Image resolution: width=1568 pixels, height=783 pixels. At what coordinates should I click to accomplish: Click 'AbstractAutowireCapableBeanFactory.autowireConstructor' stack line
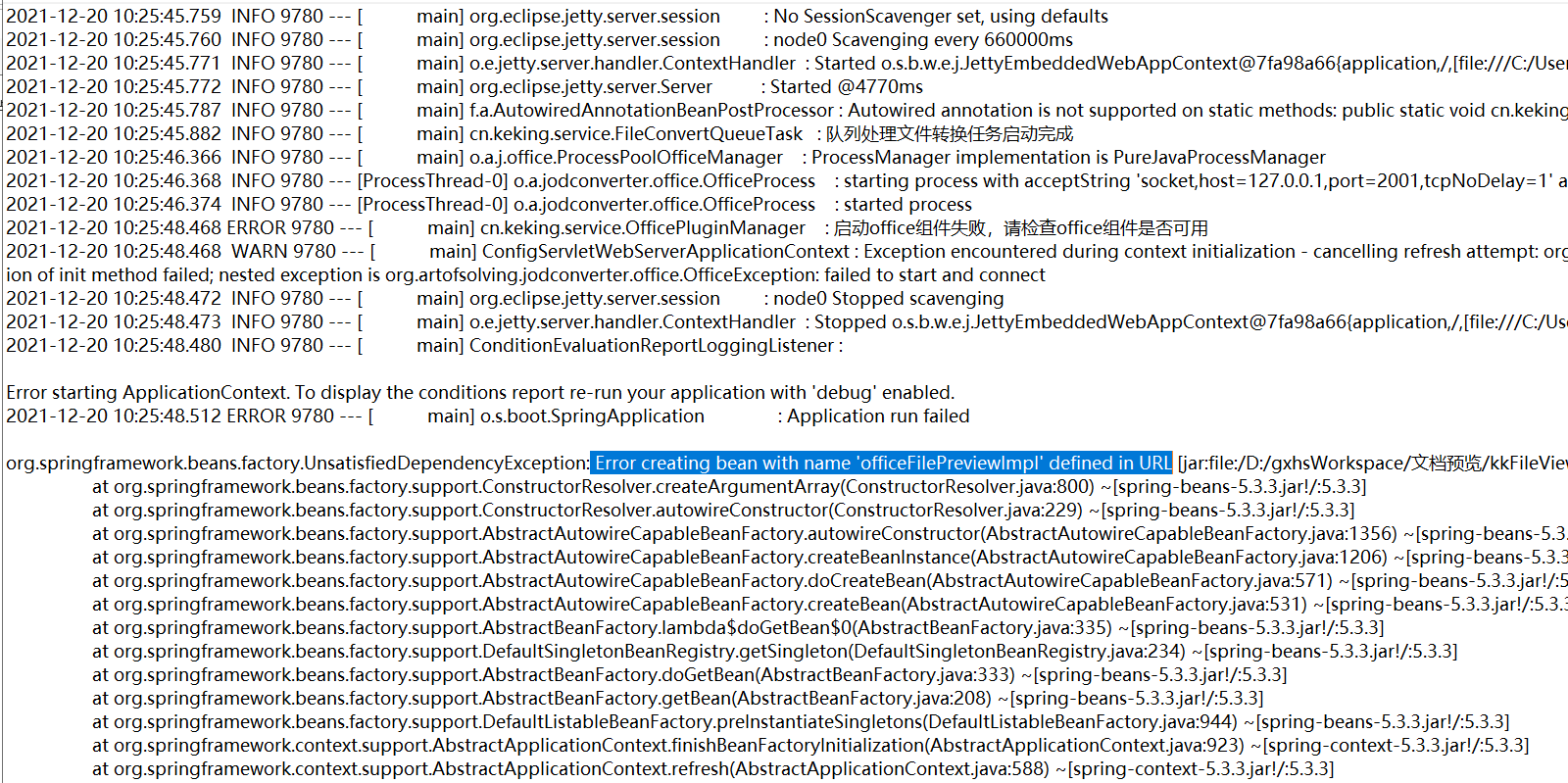pos(830,533)
